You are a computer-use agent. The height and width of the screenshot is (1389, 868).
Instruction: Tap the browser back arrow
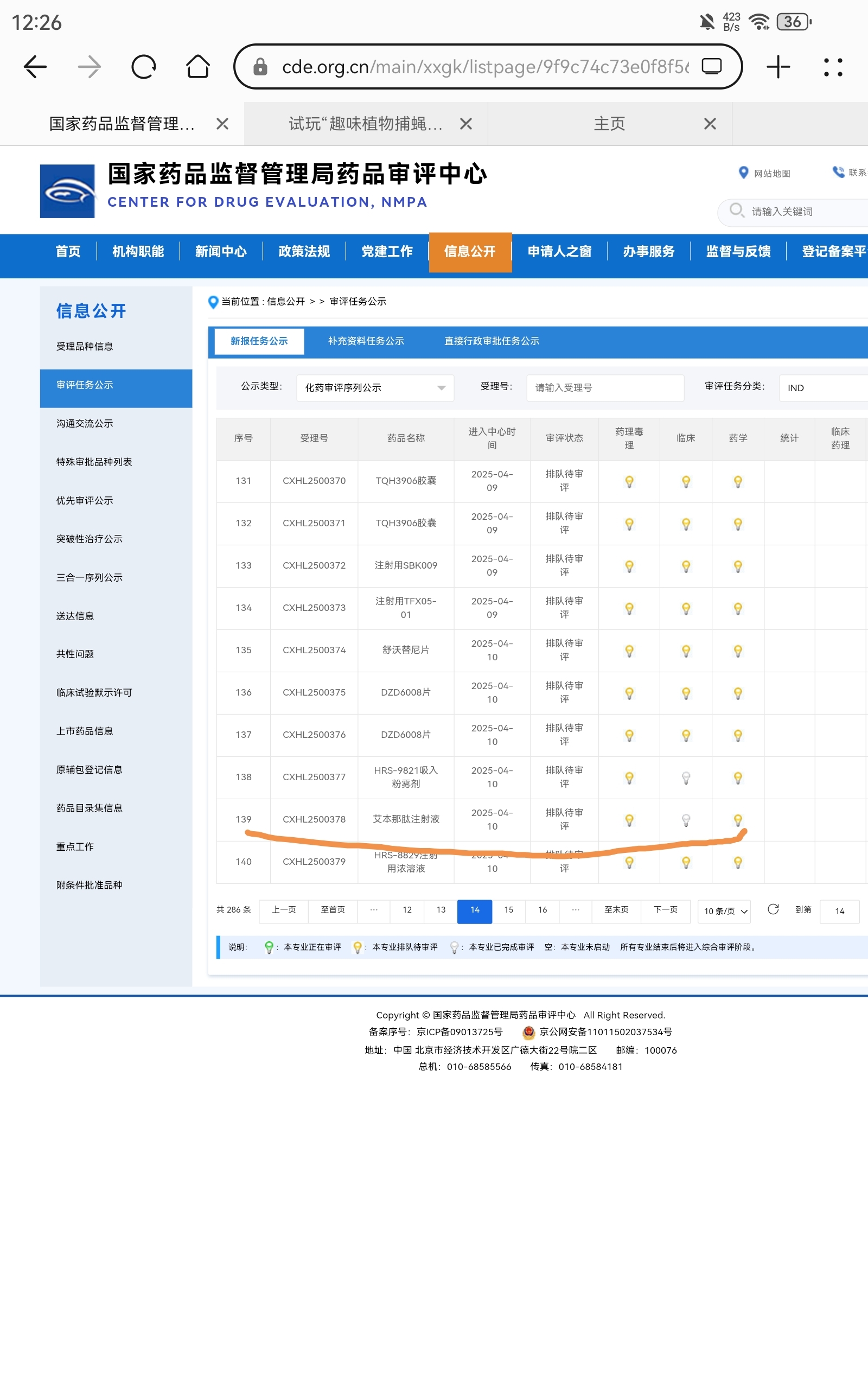click(x=35, y=67)
